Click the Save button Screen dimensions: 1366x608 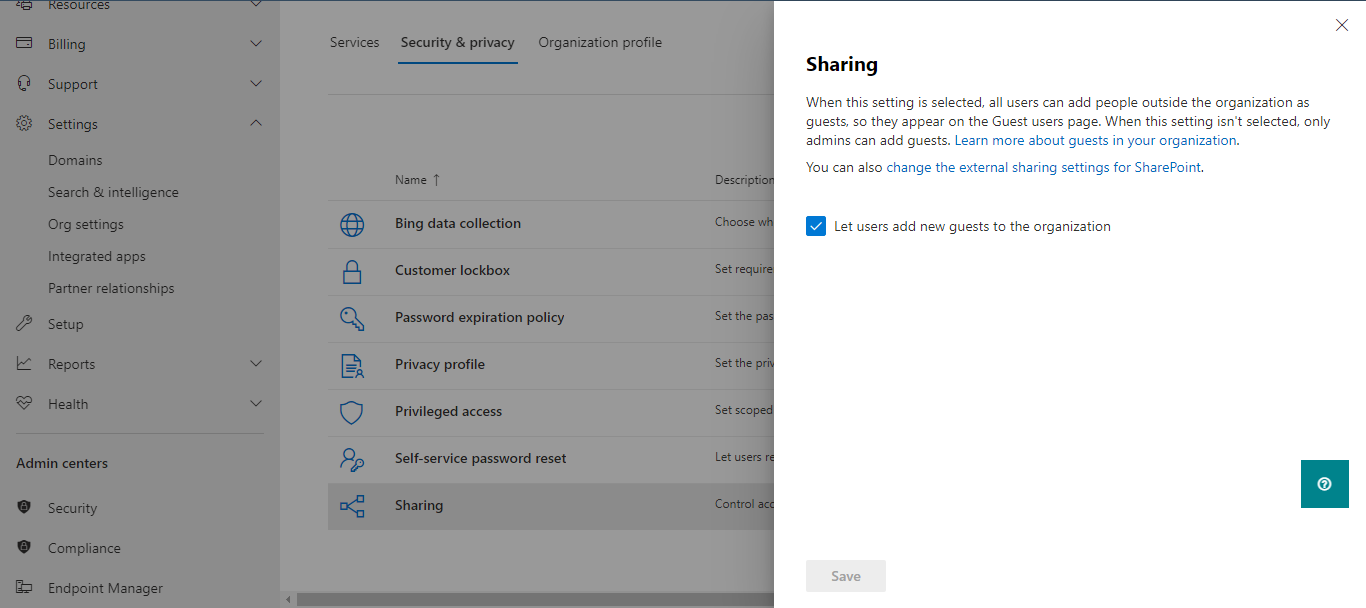[x=845, y=575]
